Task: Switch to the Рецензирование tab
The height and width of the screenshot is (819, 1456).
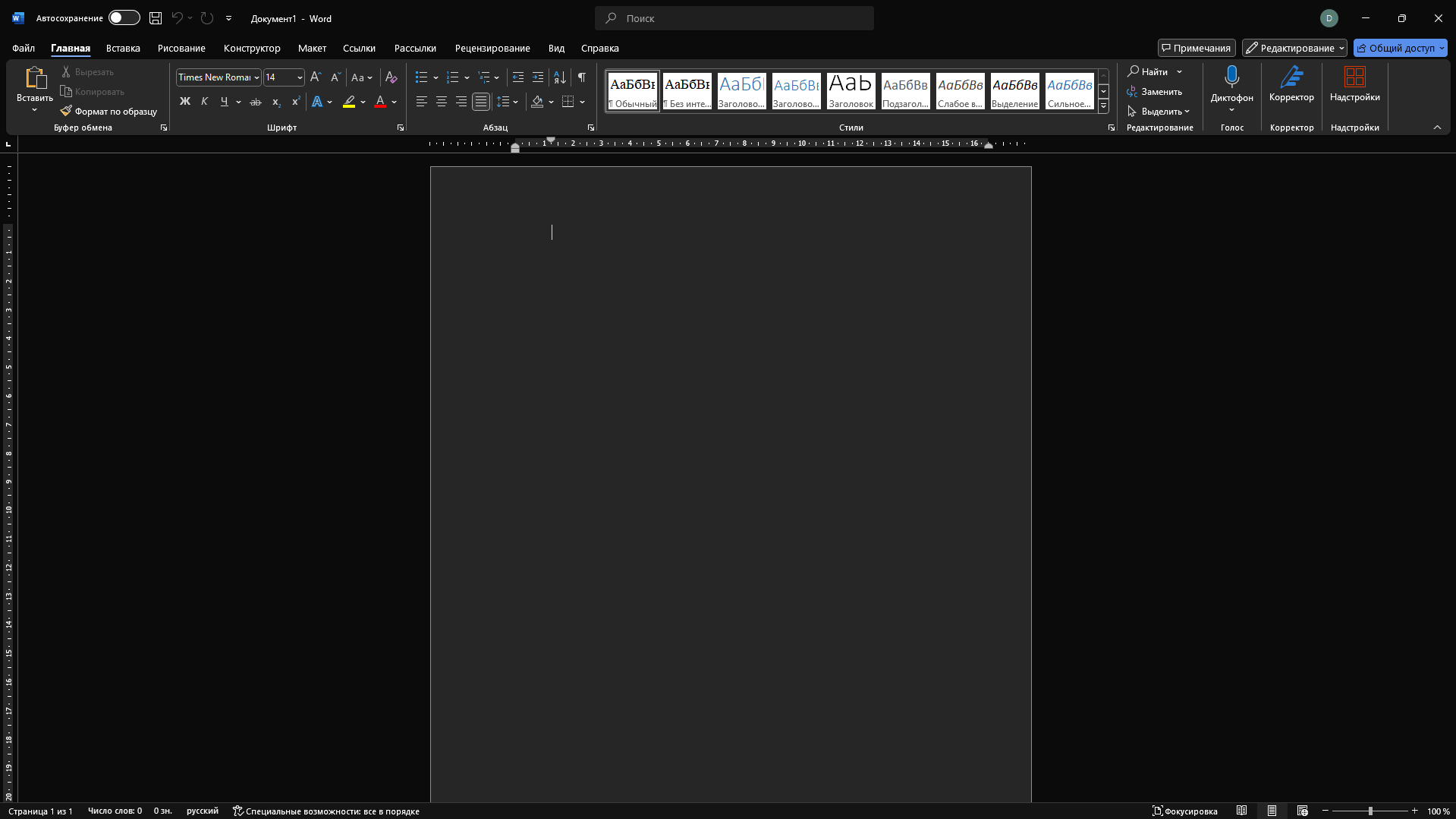Action: point(492,48)
